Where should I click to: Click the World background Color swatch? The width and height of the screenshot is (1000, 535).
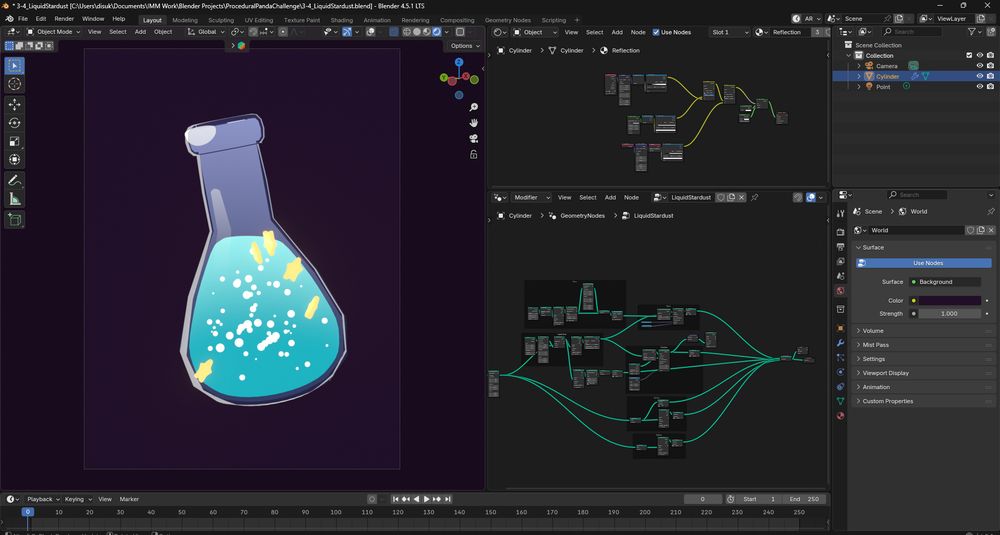(x=949, y=300)
